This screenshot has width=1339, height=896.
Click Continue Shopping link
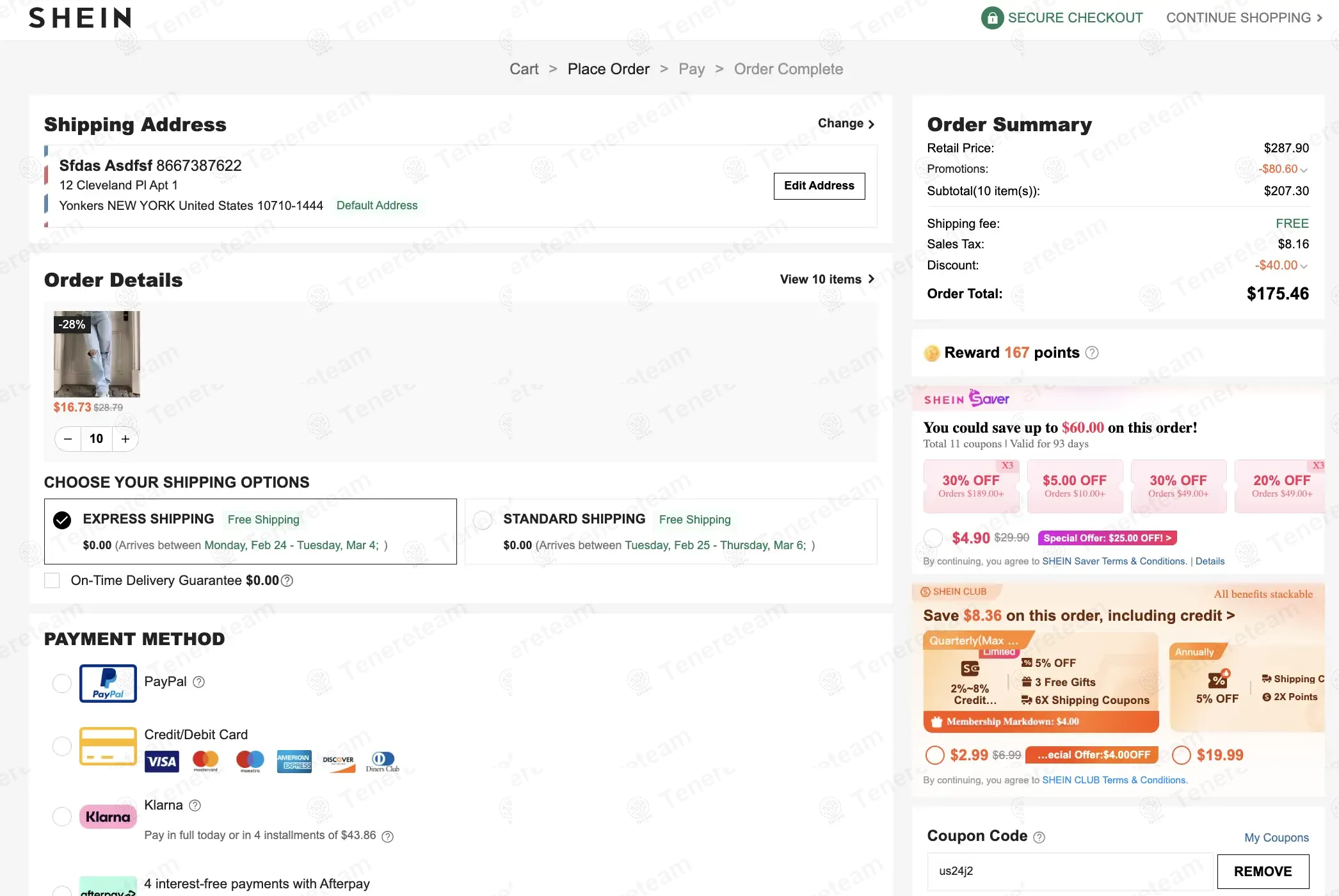(x=1244, y=18)
